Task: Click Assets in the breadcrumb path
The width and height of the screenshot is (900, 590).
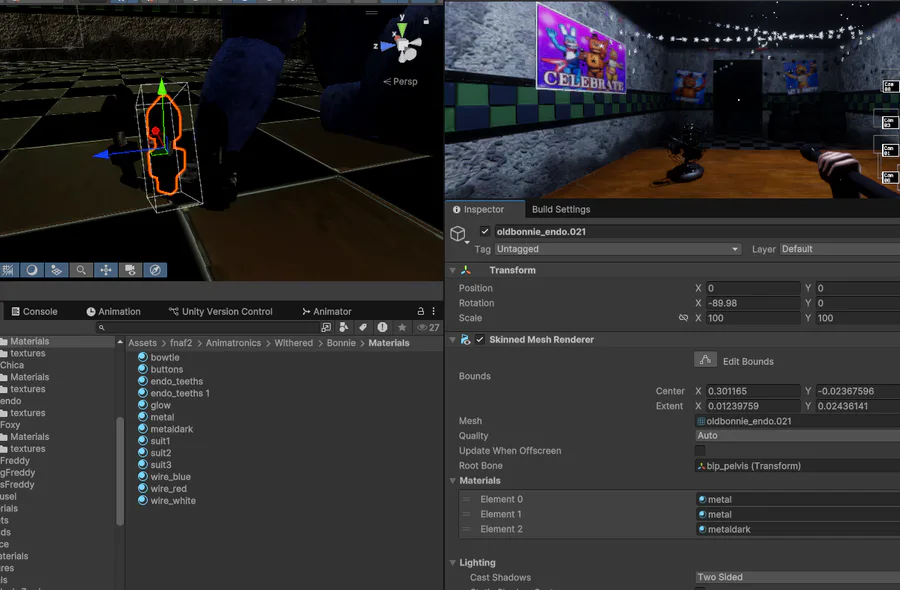Action: [x=142, y=343]
